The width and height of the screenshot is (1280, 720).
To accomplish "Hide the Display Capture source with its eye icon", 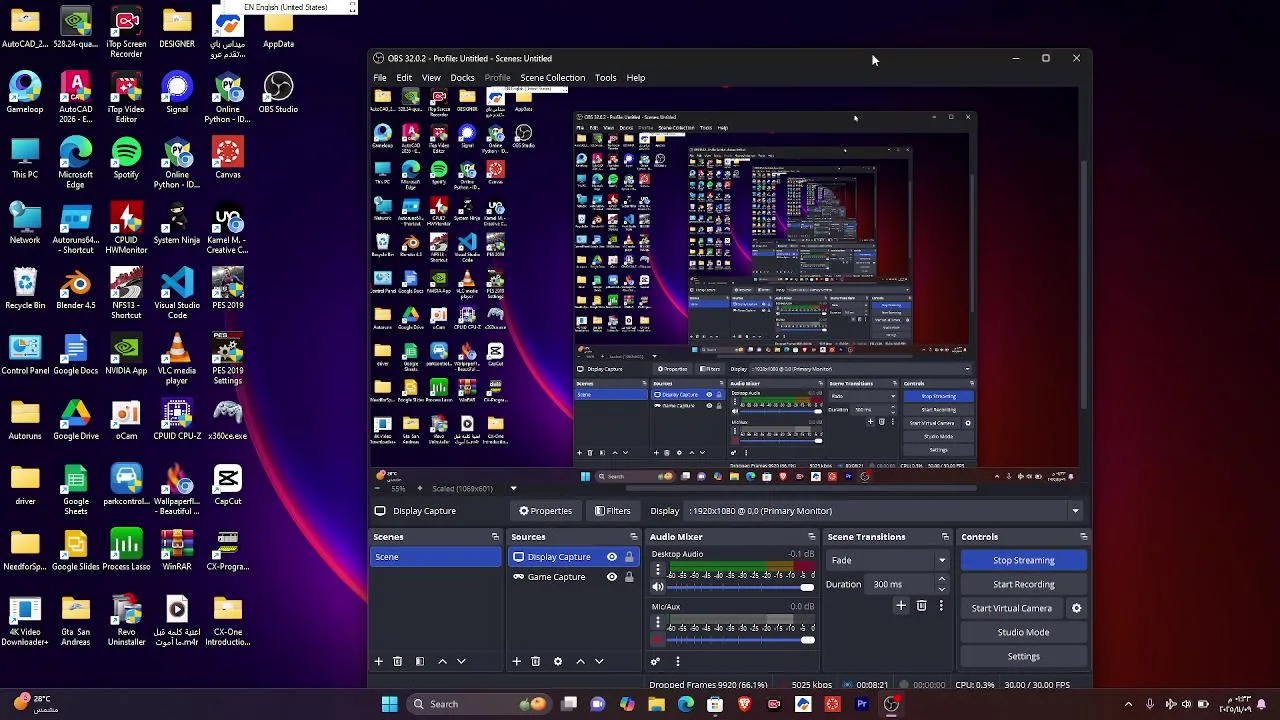I will pos(612,557).
